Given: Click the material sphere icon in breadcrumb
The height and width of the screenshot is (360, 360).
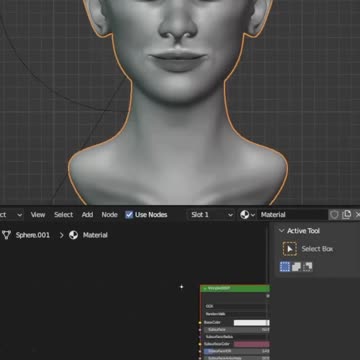Looking at the screenshot, I should [x=73, y=235].
